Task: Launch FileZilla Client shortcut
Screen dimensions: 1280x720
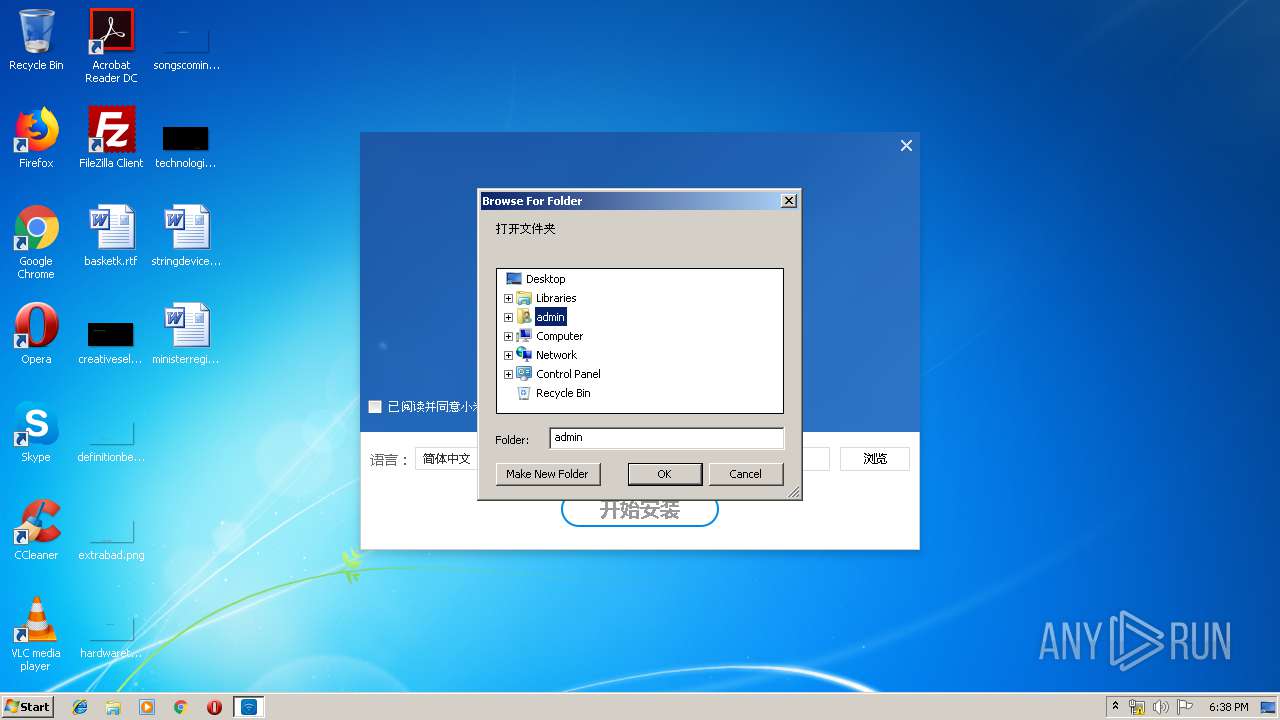Action: [111, 138]
